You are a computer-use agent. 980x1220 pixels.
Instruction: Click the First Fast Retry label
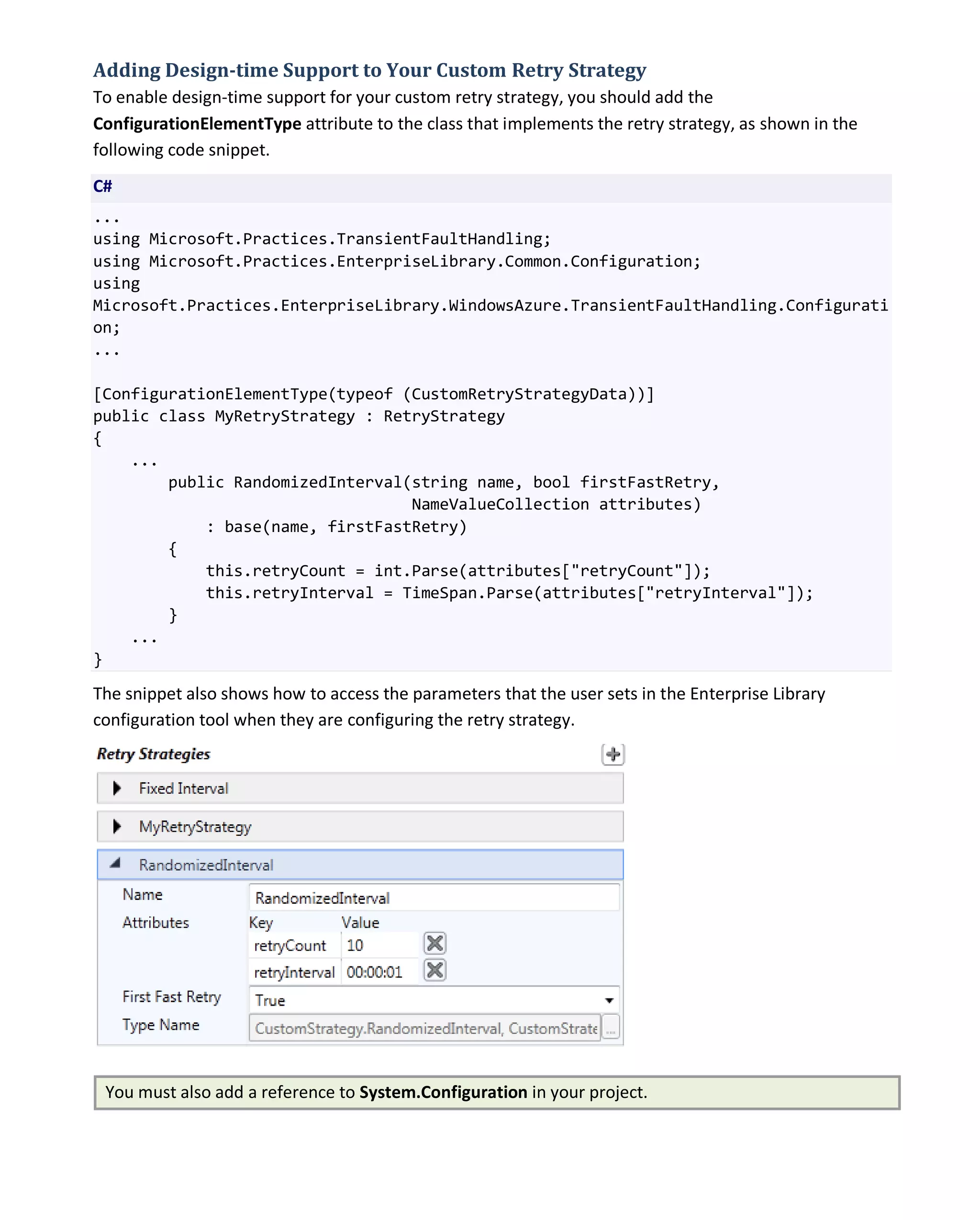point(171,997)
